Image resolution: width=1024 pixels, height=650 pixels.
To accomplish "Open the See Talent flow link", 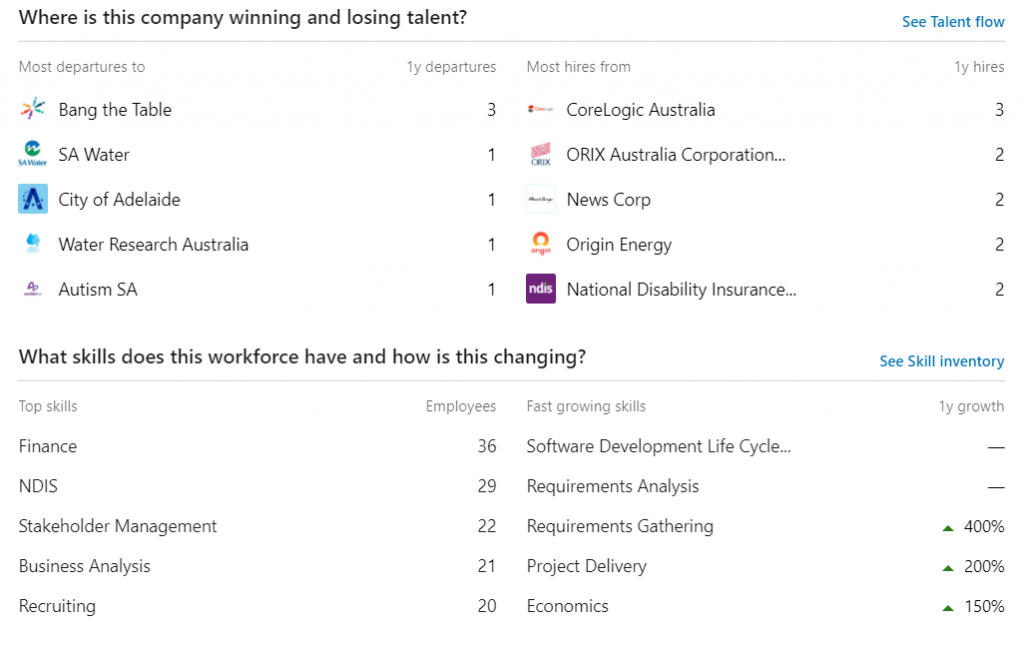I will click(953, 22).
